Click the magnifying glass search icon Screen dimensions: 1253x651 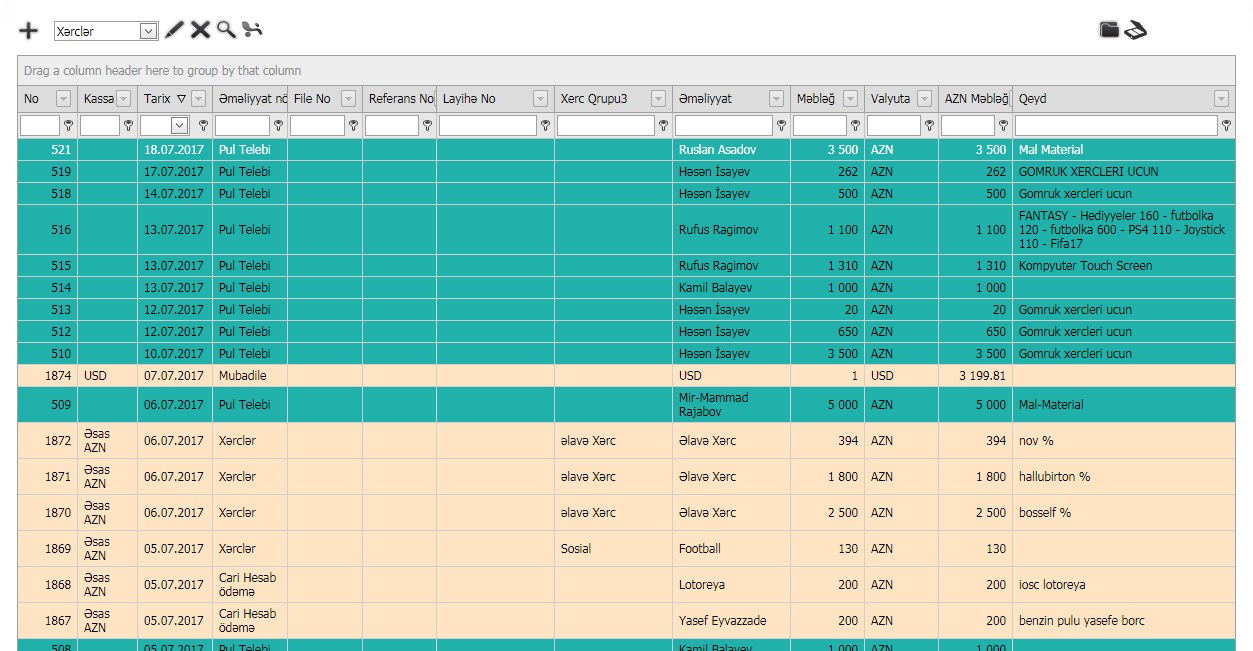pyautogui.click(x=226, y=30)
